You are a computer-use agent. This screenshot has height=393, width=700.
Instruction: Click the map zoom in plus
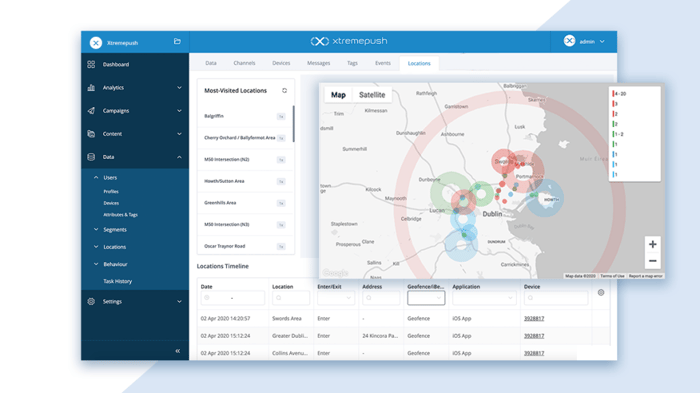tap(653, 244)
